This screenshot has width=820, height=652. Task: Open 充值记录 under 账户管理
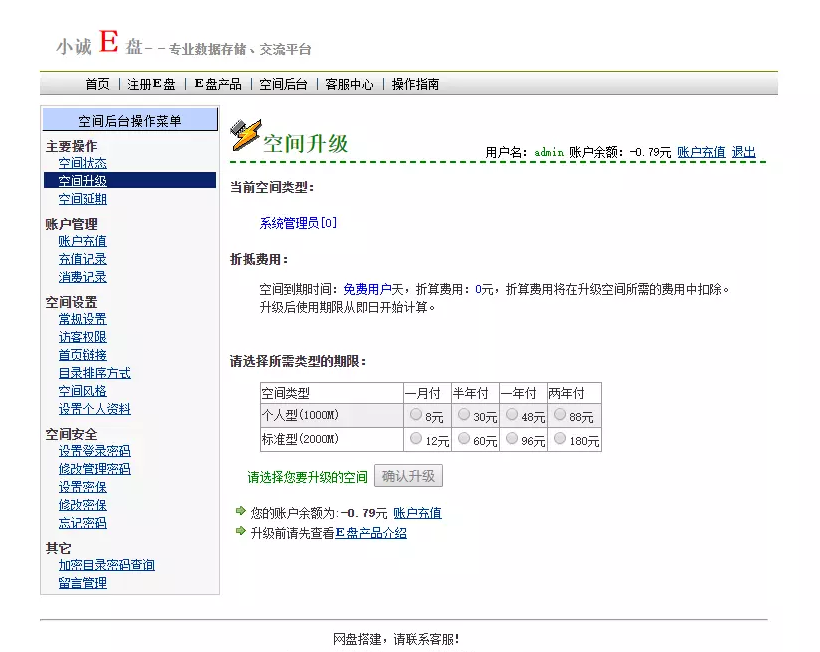(82, 258)
